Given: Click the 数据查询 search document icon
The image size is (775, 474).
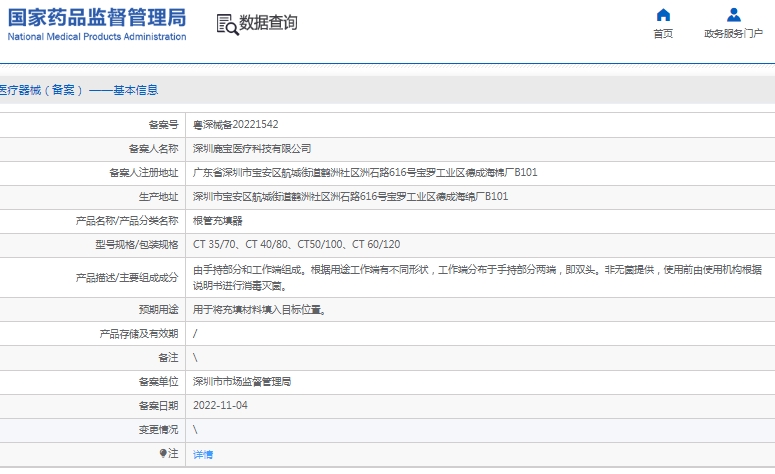Looking at the screenshot, I should [227, 24].
